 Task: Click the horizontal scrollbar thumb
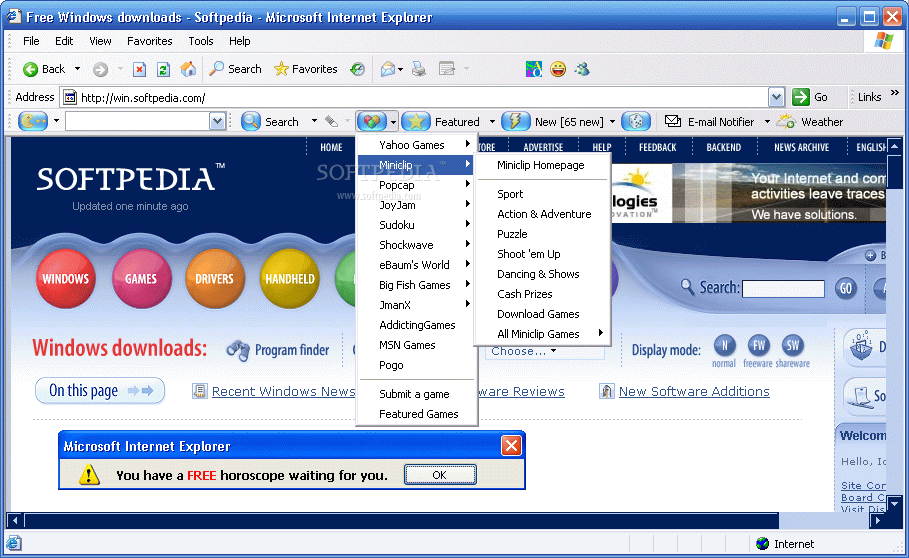tap(401, 520)
